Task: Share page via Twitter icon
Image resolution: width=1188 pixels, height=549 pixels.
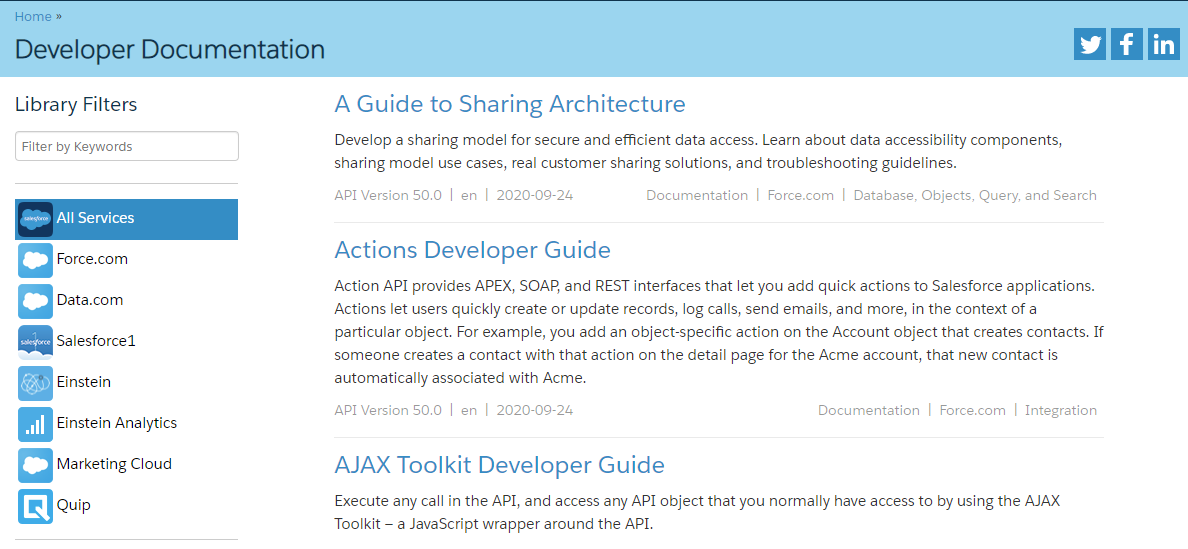Action: point(1090,44)
